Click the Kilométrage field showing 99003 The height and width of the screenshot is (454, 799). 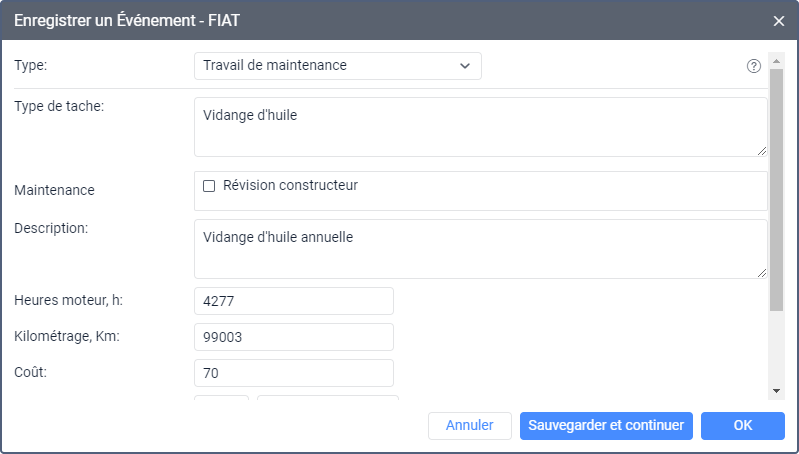click(294, 337)
